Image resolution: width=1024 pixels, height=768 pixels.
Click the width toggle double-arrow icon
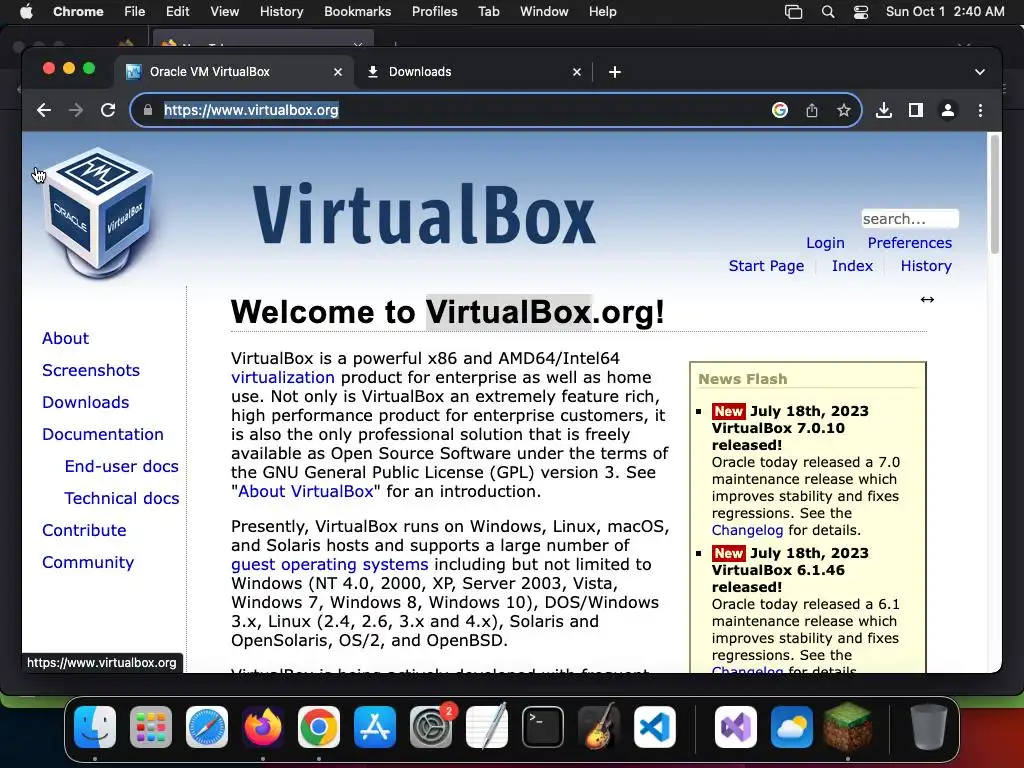(927, 300)
